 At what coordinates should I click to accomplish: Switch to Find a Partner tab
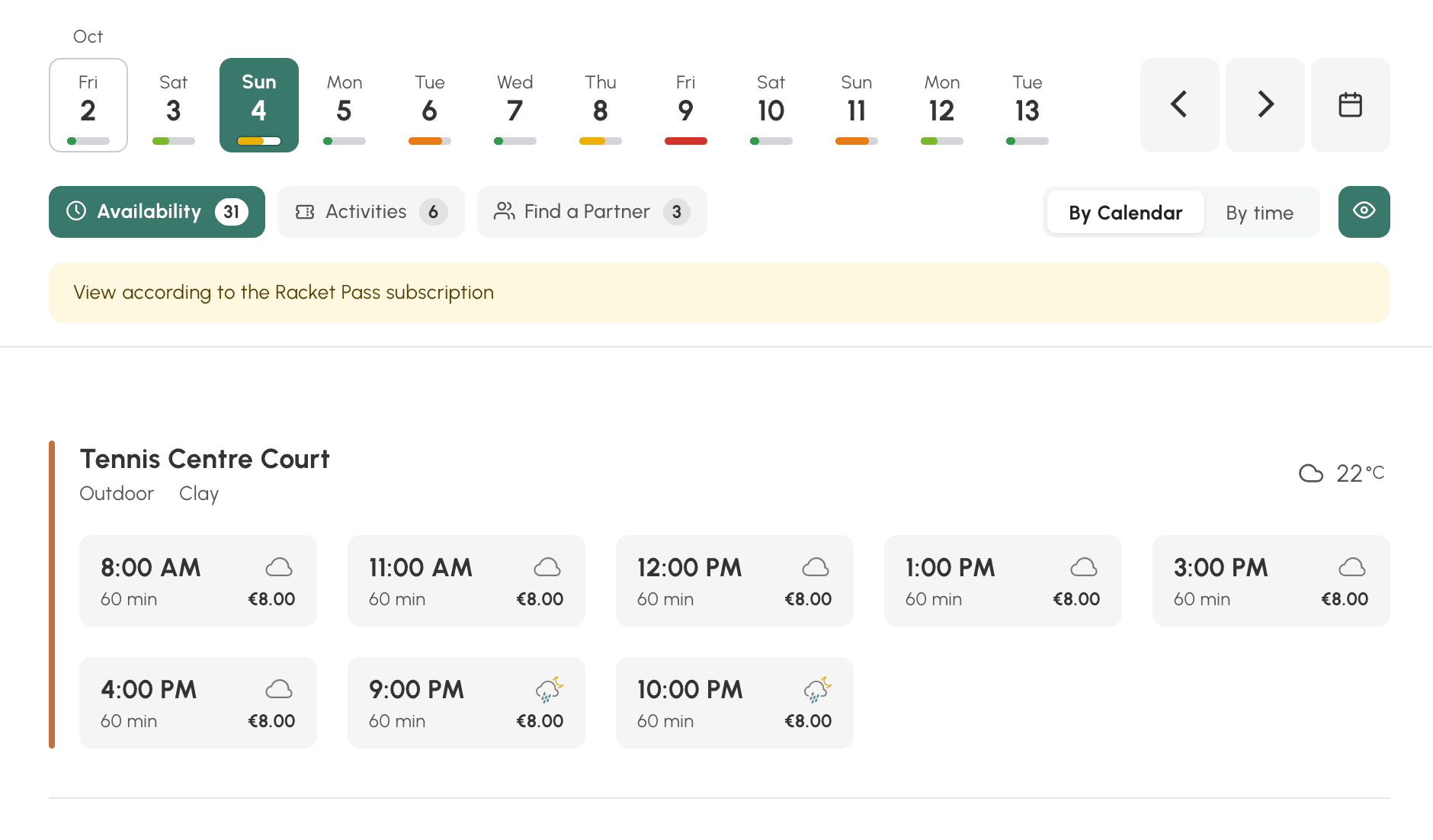(x=592, y=212)
